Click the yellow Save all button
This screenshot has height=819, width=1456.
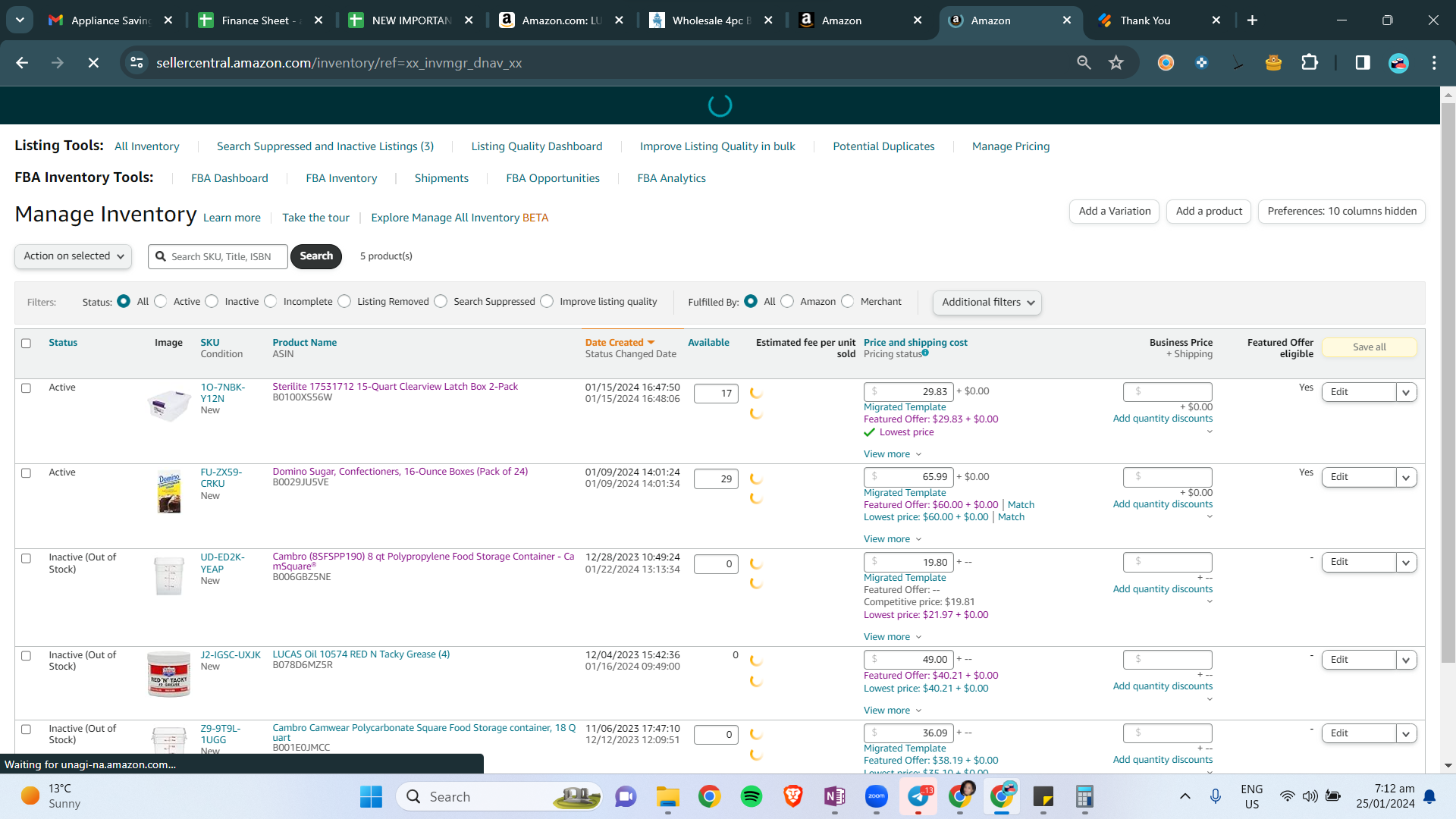click(1370, 347)
